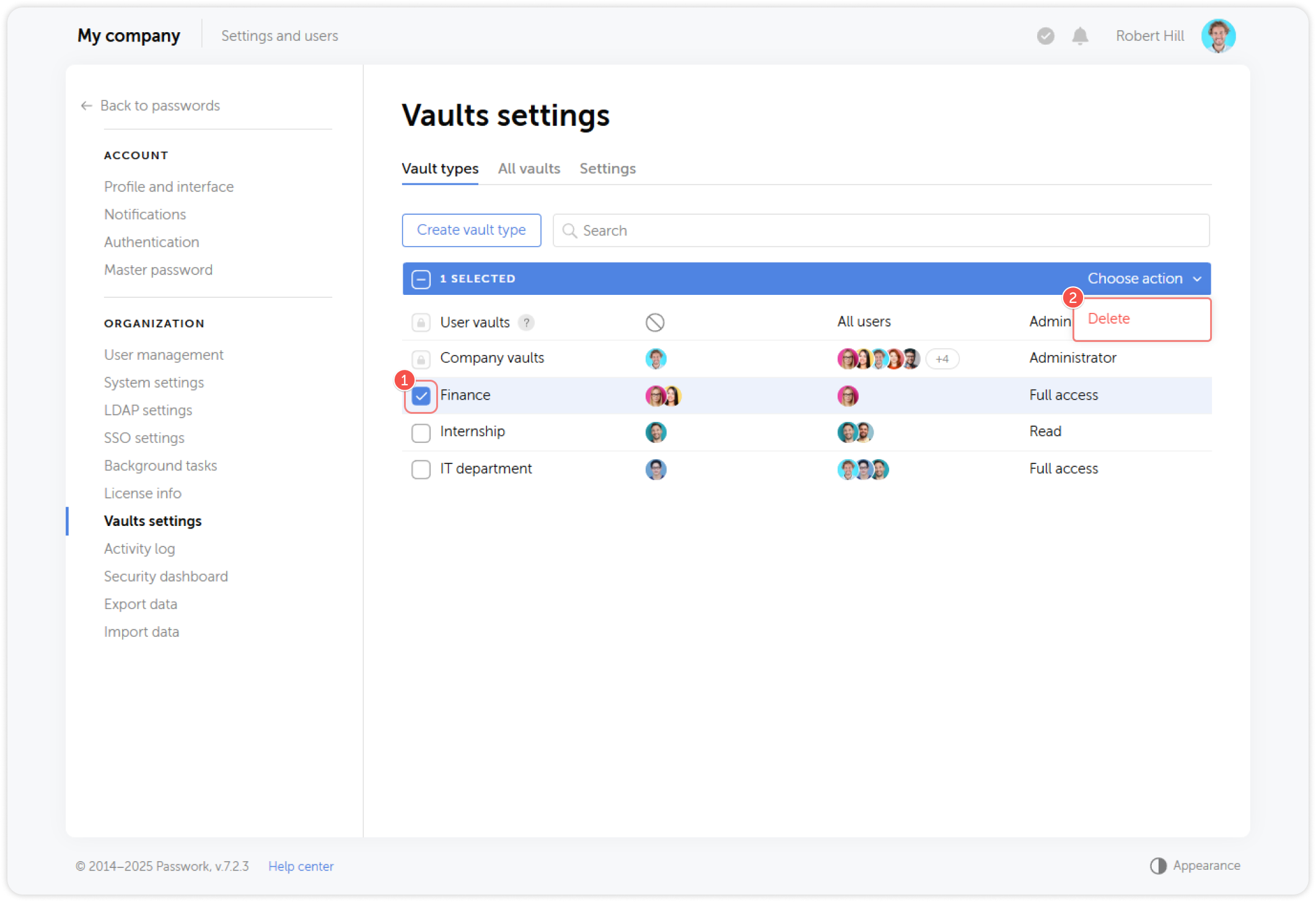Open the Help center link
The width and height of the screenshot is (1316, 902).
click(x=300, y=866)
